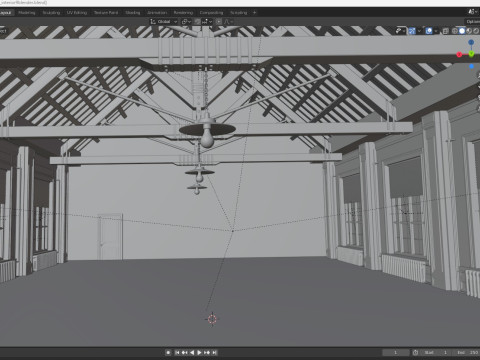Switch to the Modeling workspace tab

click(x=27, y=13)
